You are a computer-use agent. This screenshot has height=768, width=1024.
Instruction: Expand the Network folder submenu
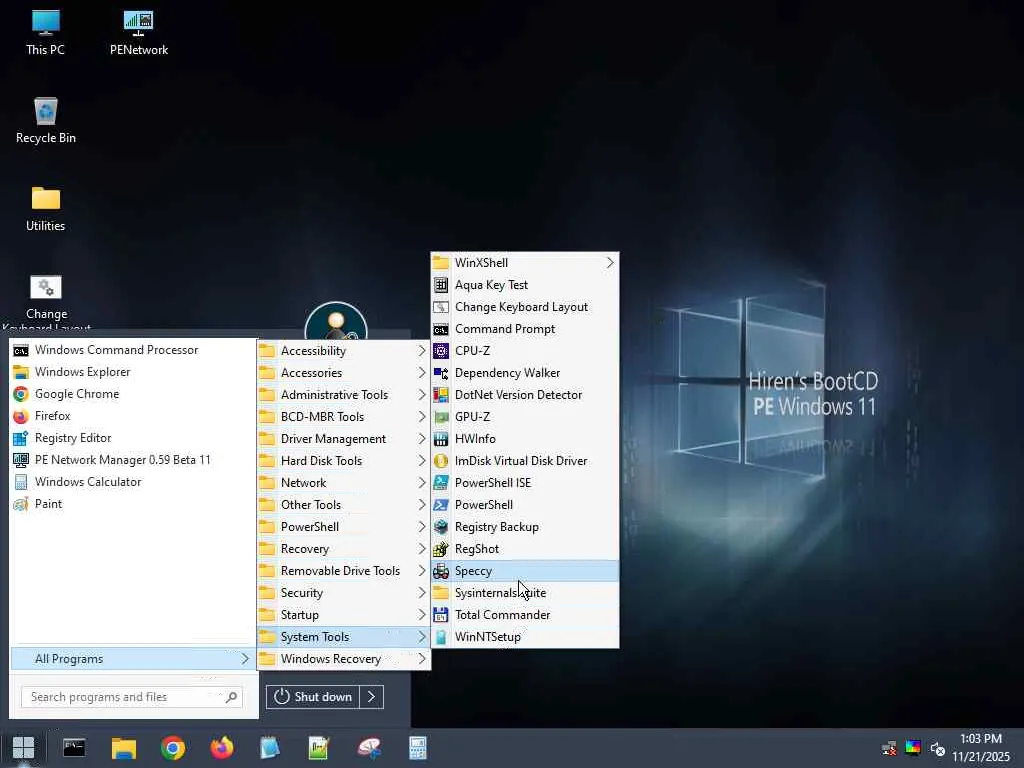click(344, 483)
